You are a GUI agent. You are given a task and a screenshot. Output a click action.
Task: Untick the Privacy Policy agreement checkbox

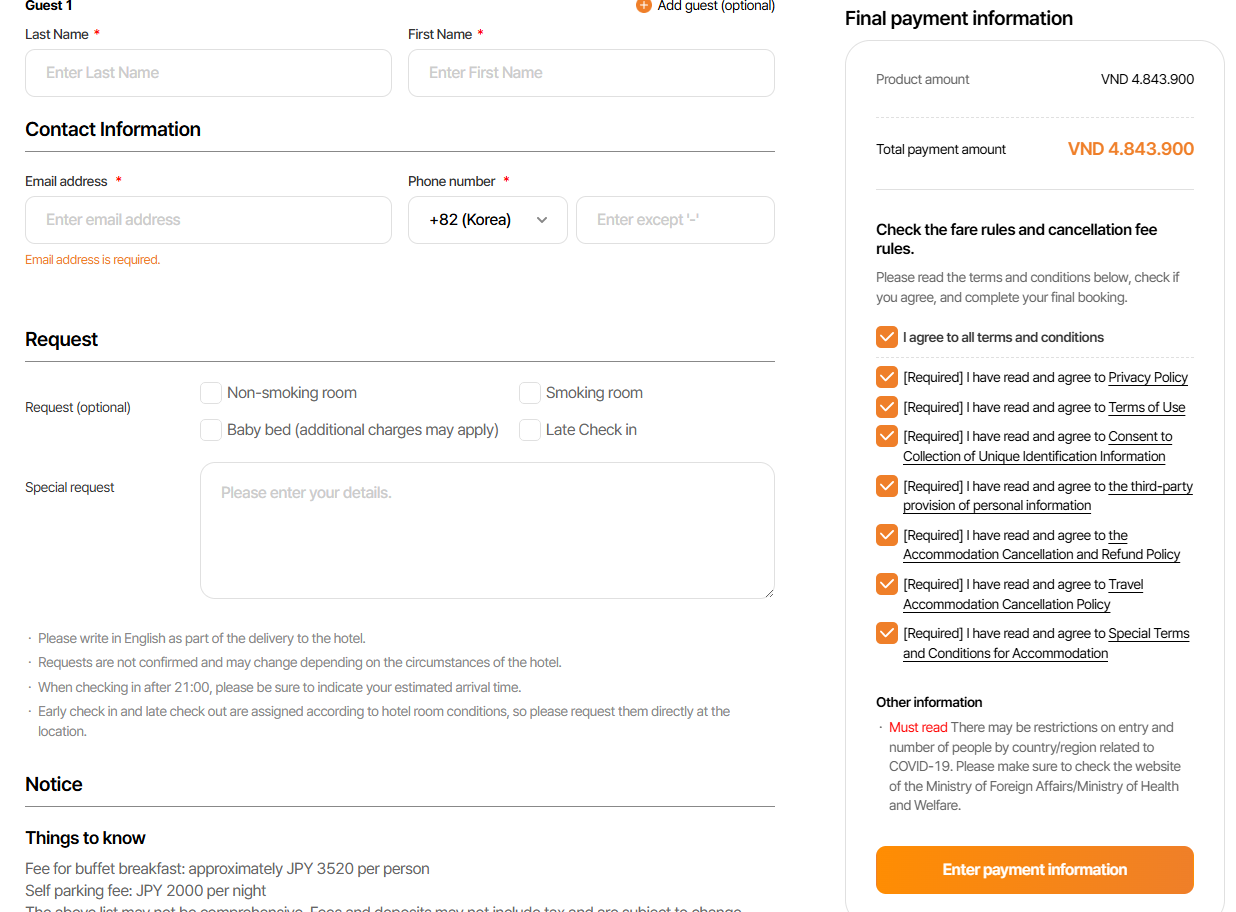pos(887,377)
